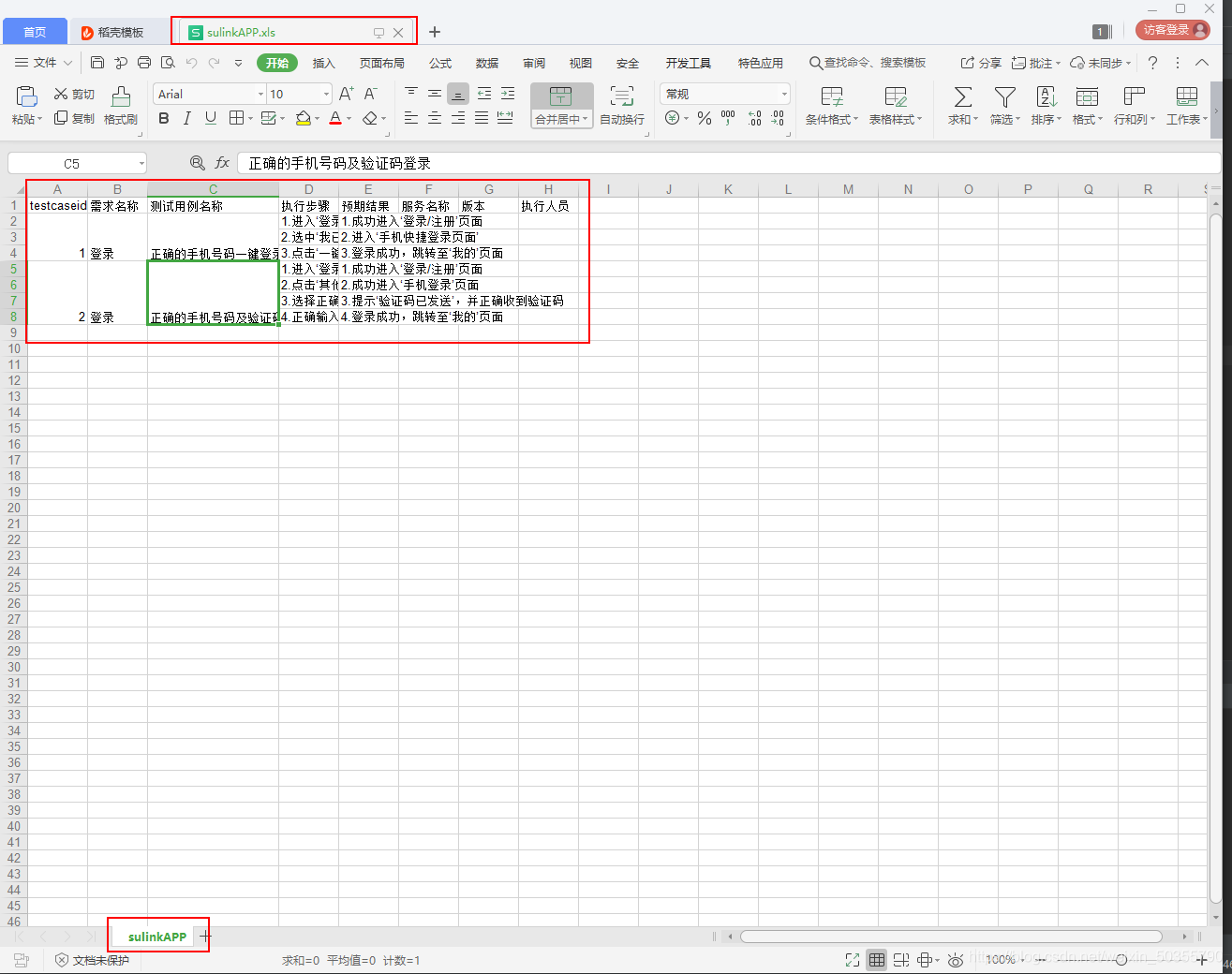Click the 排序 (Sort) icon

point(1045,103)
